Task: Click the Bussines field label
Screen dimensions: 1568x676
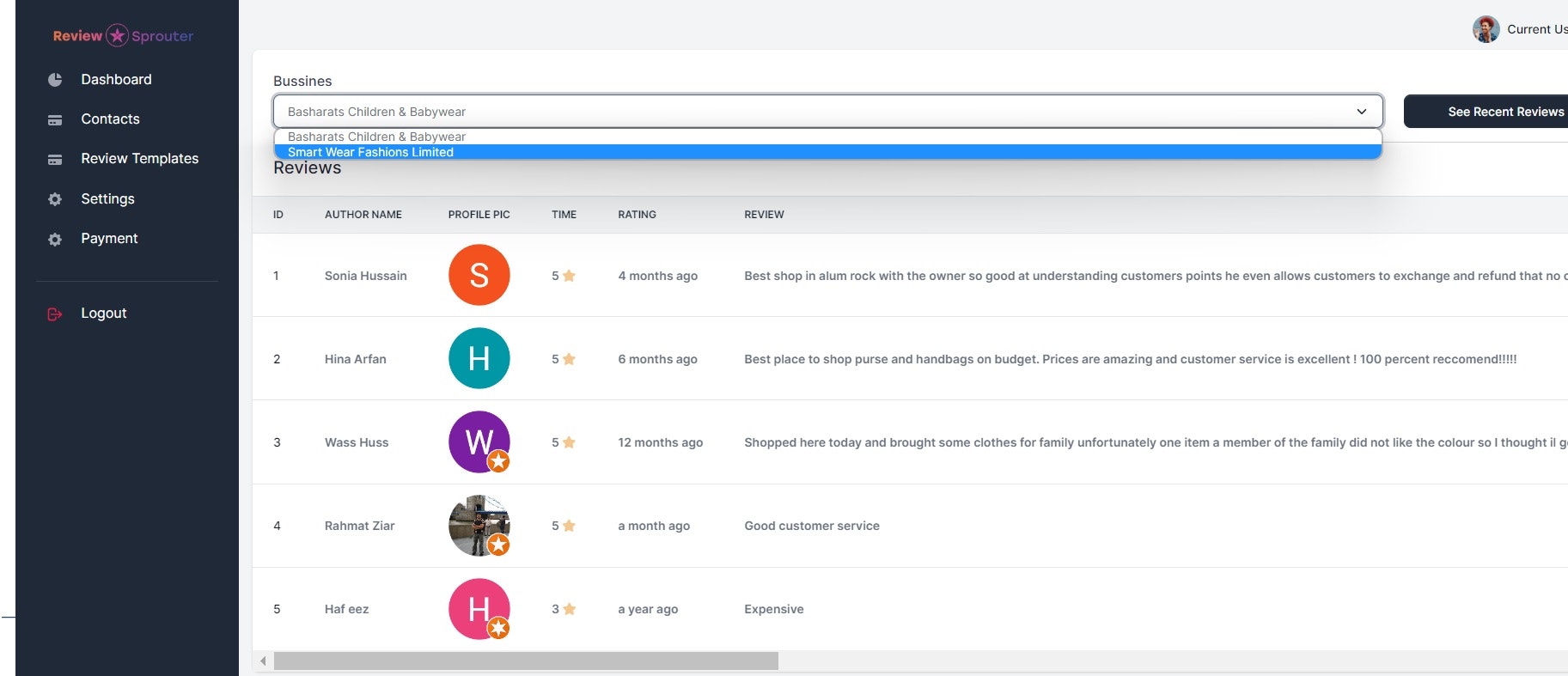Action: [x=302, y=81]
